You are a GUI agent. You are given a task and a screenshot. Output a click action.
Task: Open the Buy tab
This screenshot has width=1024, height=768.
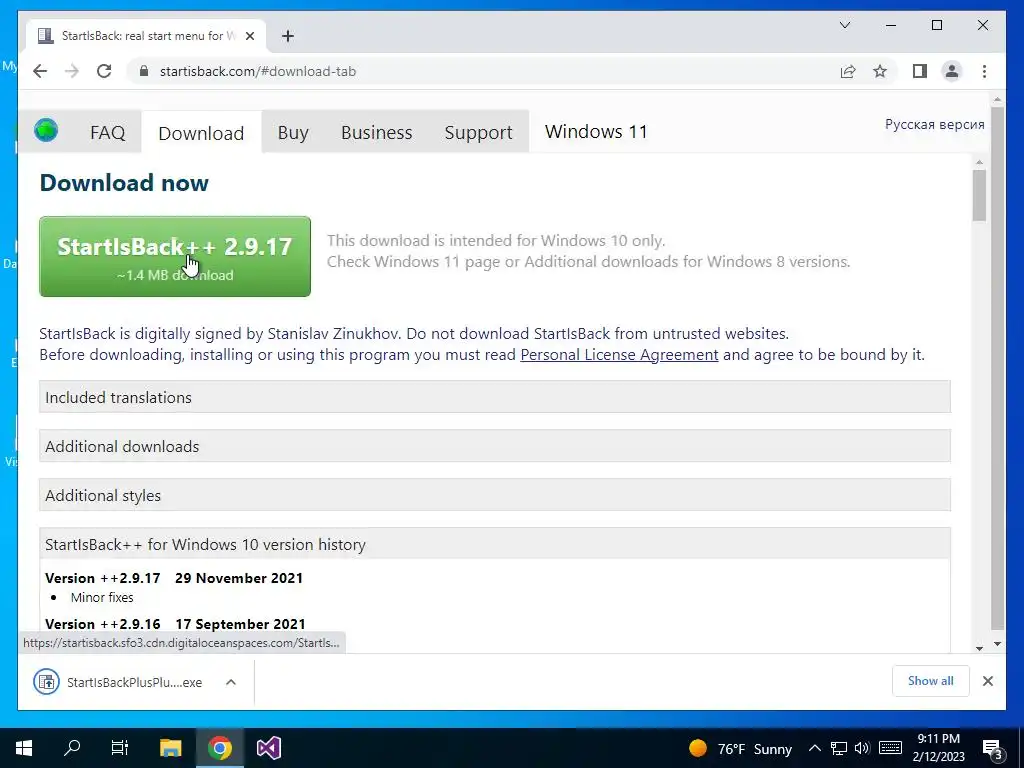coord(293,133)
